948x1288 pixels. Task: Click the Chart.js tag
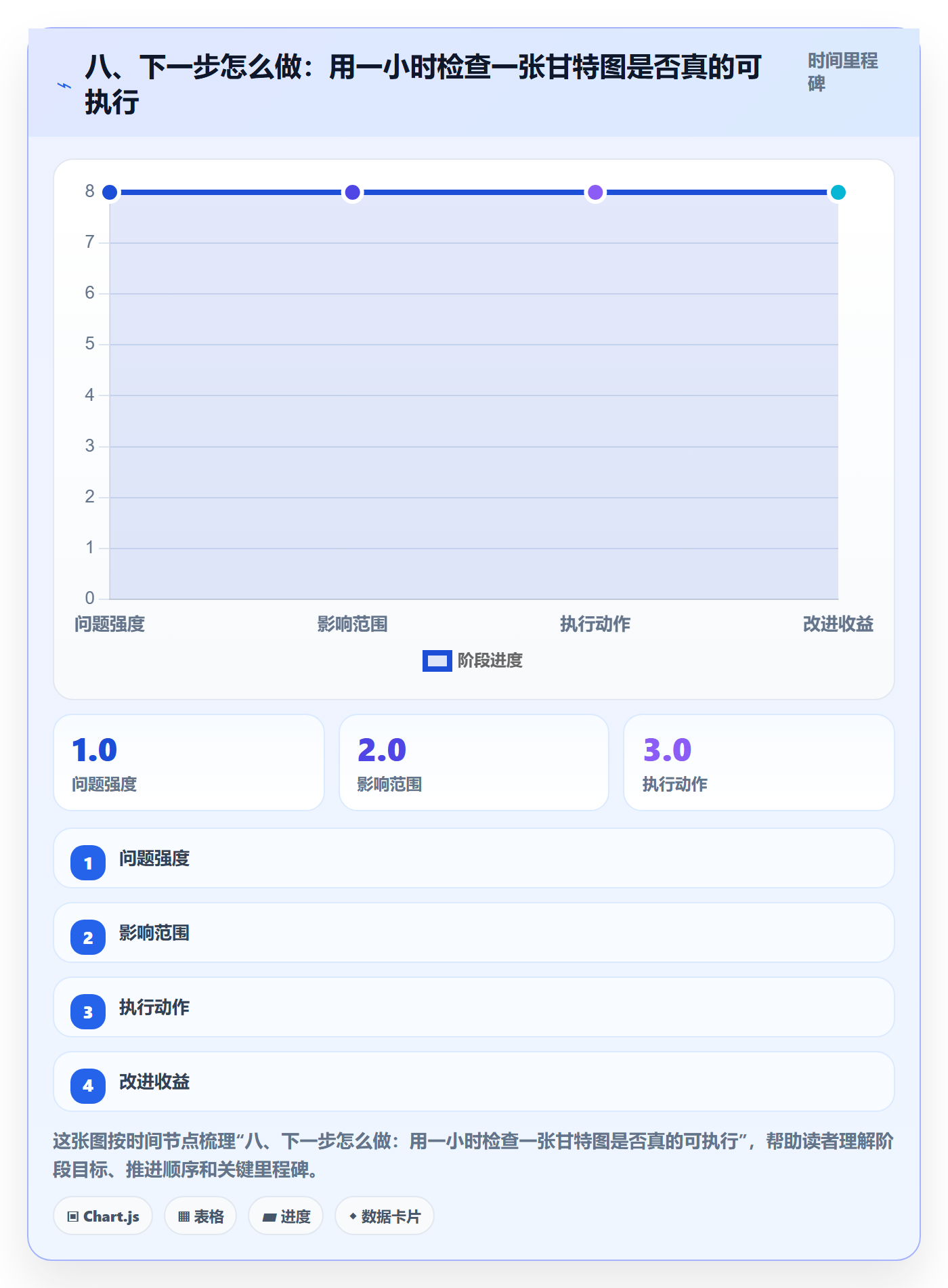pos(103,1216)
